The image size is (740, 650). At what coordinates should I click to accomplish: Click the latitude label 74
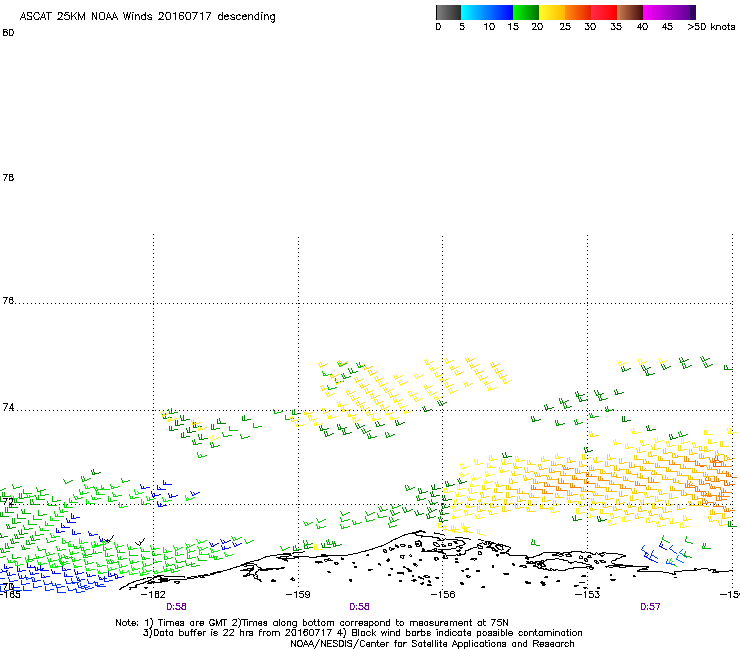(8, 407)
